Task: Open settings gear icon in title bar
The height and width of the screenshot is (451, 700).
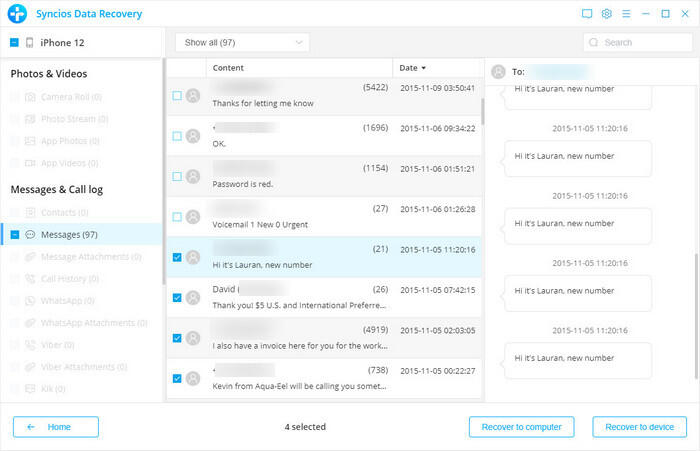Action: click(x=607, y=14)
